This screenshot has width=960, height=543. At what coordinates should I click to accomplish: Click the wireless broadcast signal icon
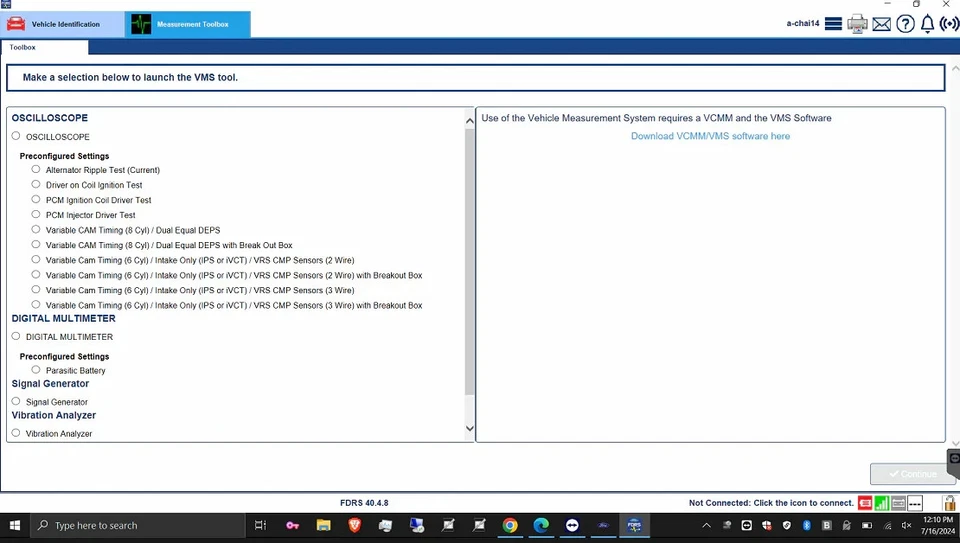(950, 24)
